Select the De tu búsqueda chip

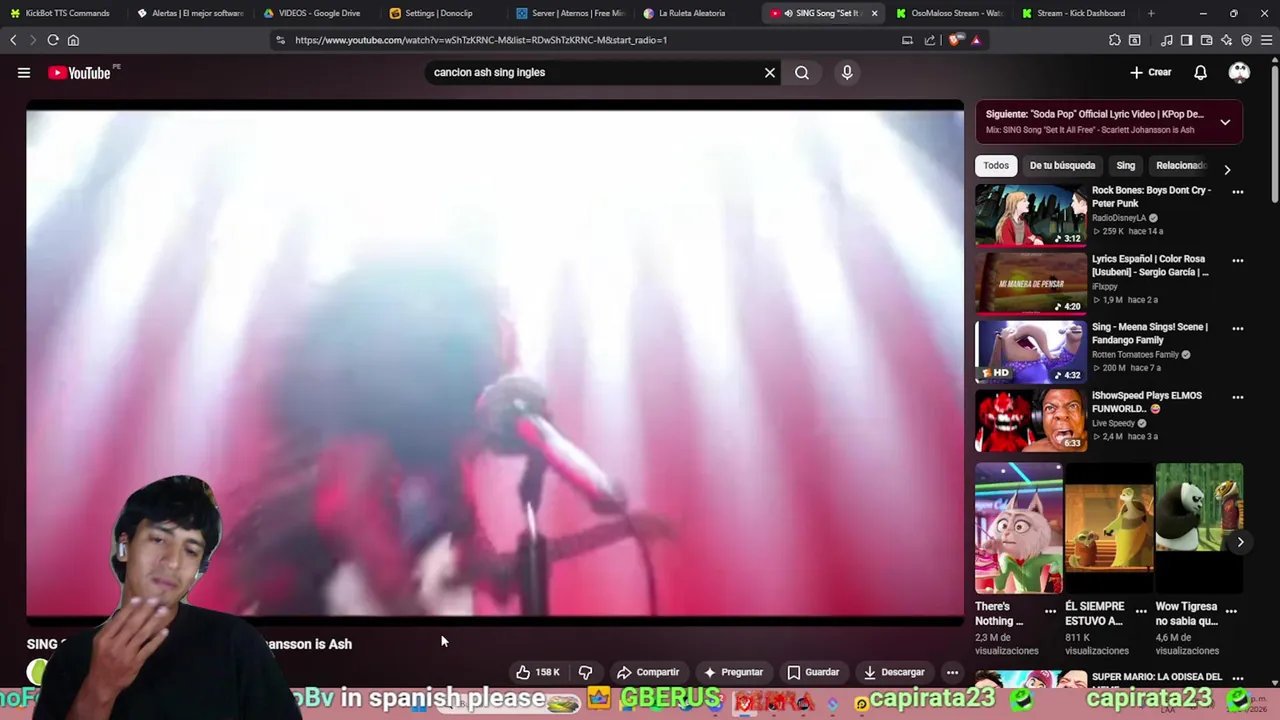point(1062,165)
